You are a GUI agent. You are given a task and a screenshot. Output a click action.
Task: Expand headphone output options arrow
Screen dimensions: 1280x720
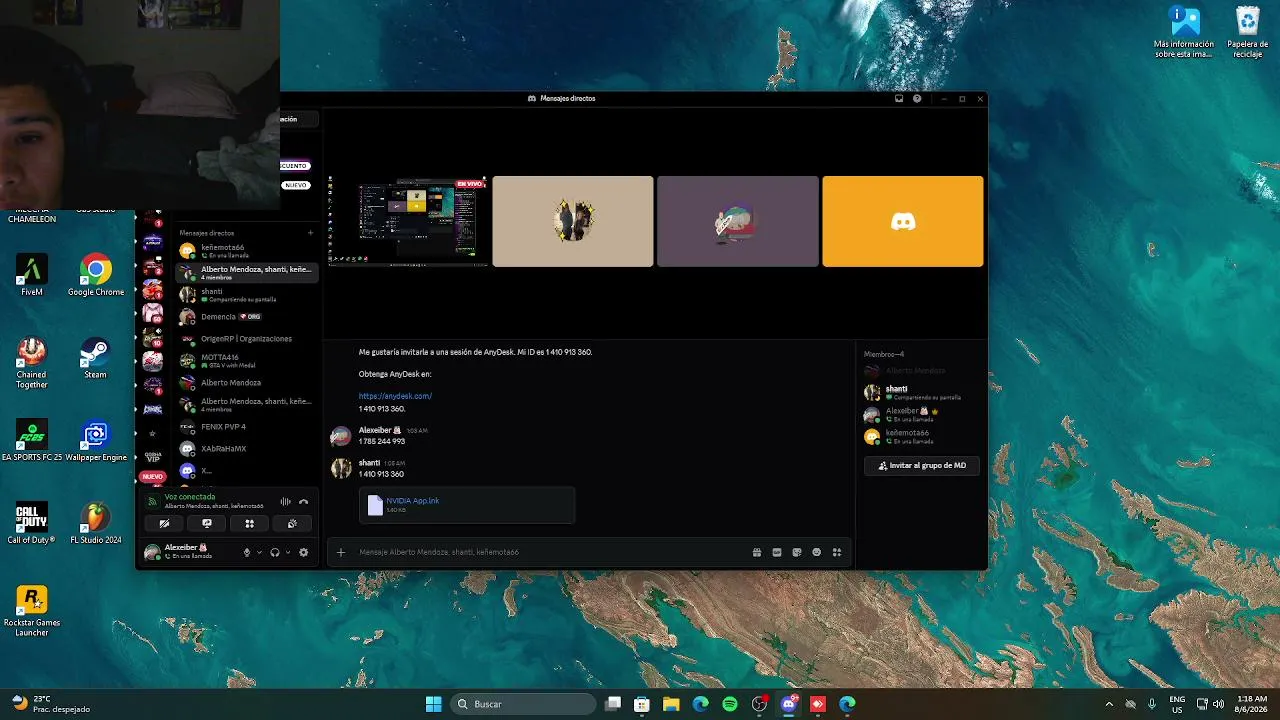tap(288, 552)
